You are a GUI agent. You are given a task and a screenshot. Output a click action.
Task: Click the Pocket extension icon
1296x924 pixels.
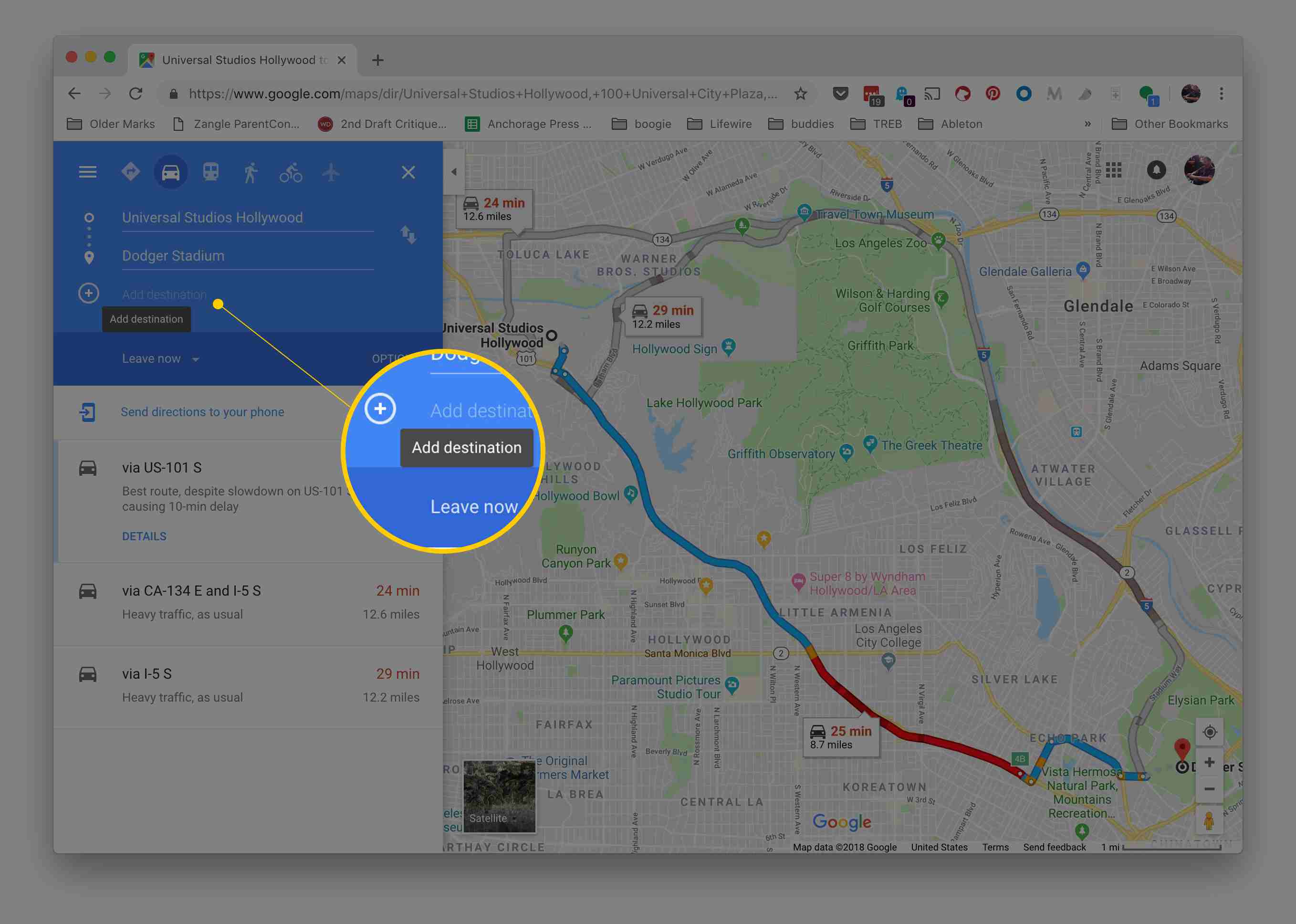click(840, 94)
